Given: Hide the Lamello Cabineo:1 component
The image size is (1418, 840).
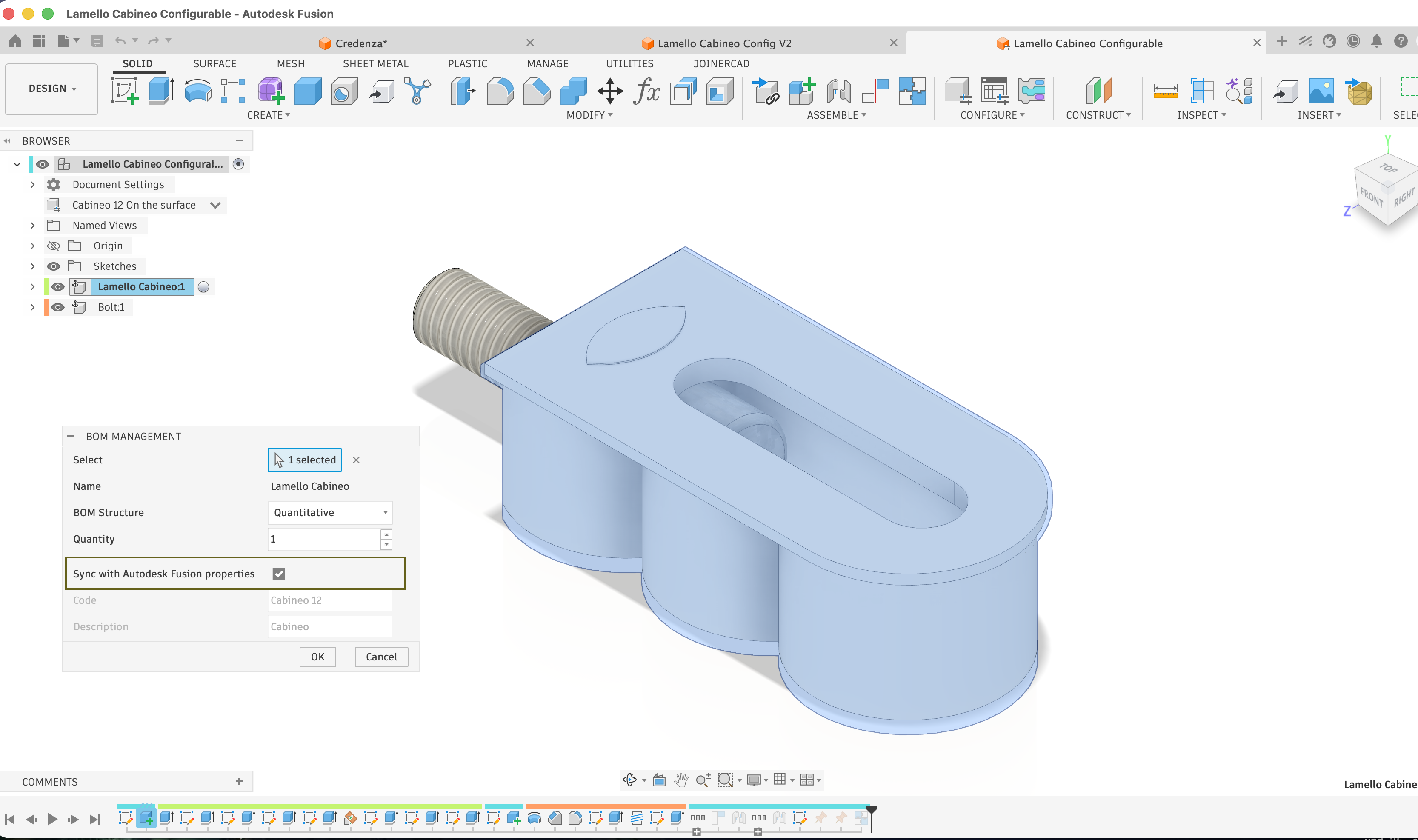Looking at the screenshot, I should click(x=57, y=286).
